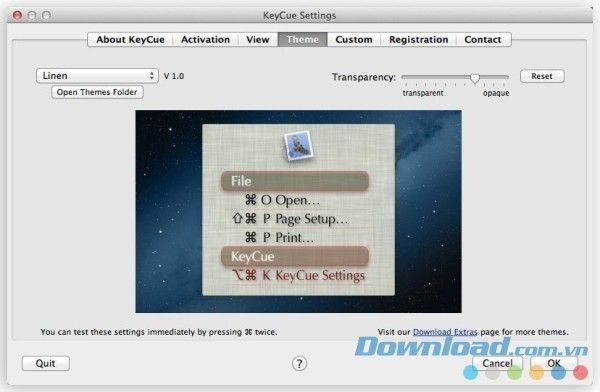The height and width of the screenshot is (392, 600).
Task: Confirm settings with OK
Action: pyautogui.click(x=554, y=363)
